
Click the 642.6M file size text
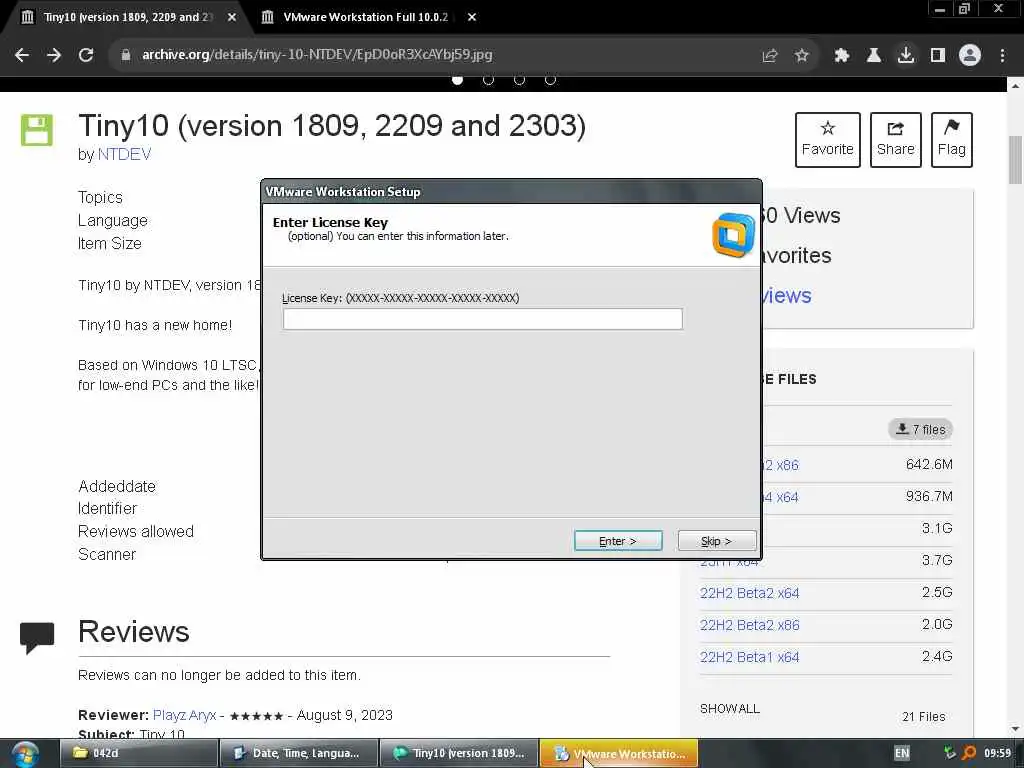click(x=929, y=464)
